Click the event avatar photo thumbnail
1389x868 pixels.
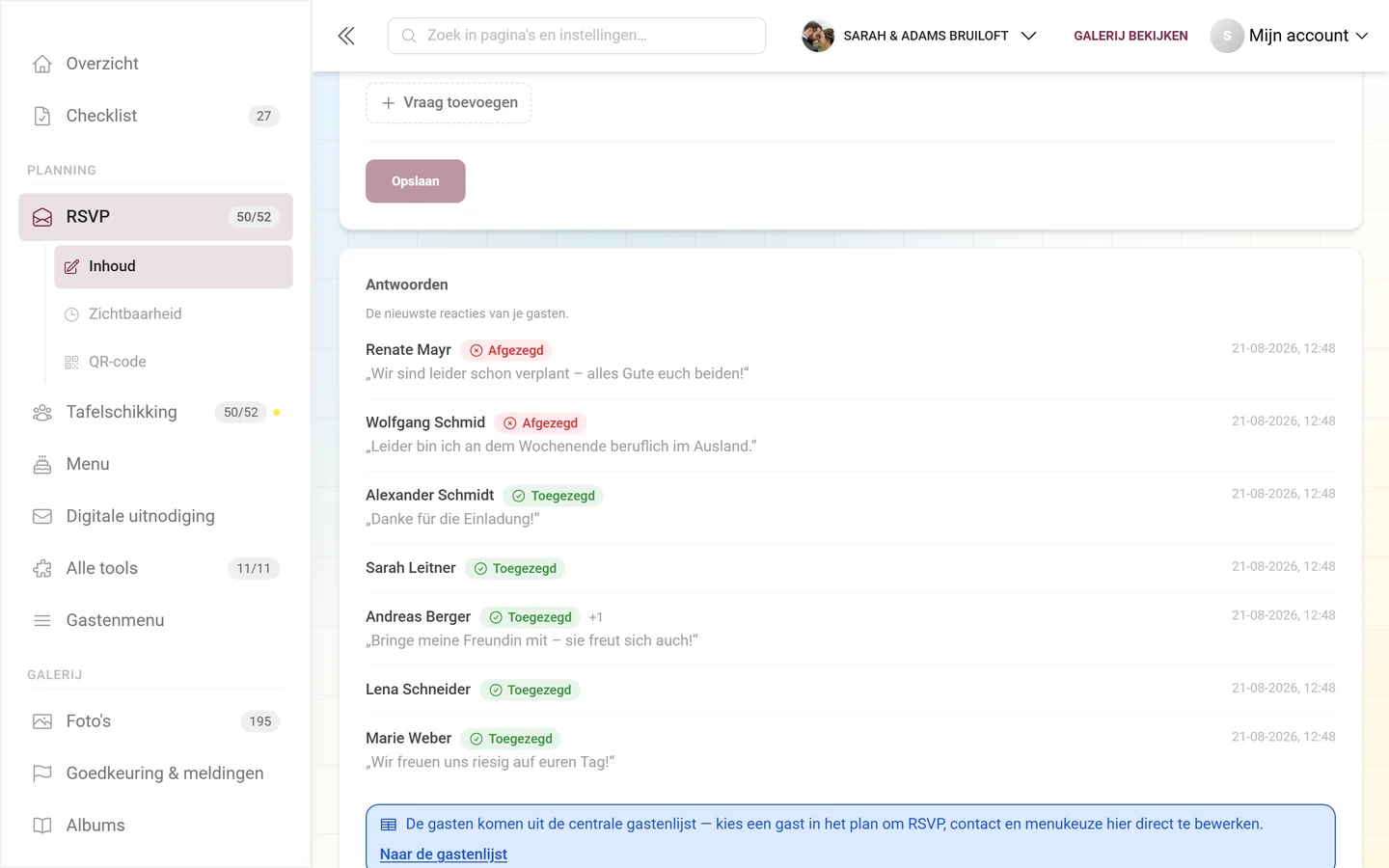point(818,36)
